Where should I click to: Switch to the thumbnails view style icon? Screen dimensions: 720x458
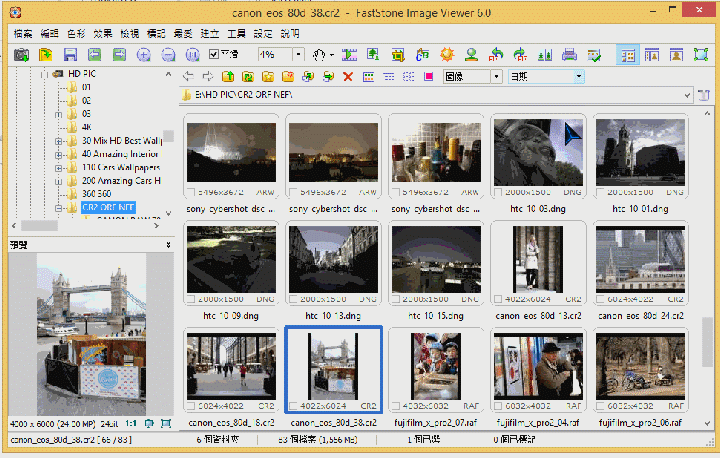pyautogui.click(x=368, y=77)
